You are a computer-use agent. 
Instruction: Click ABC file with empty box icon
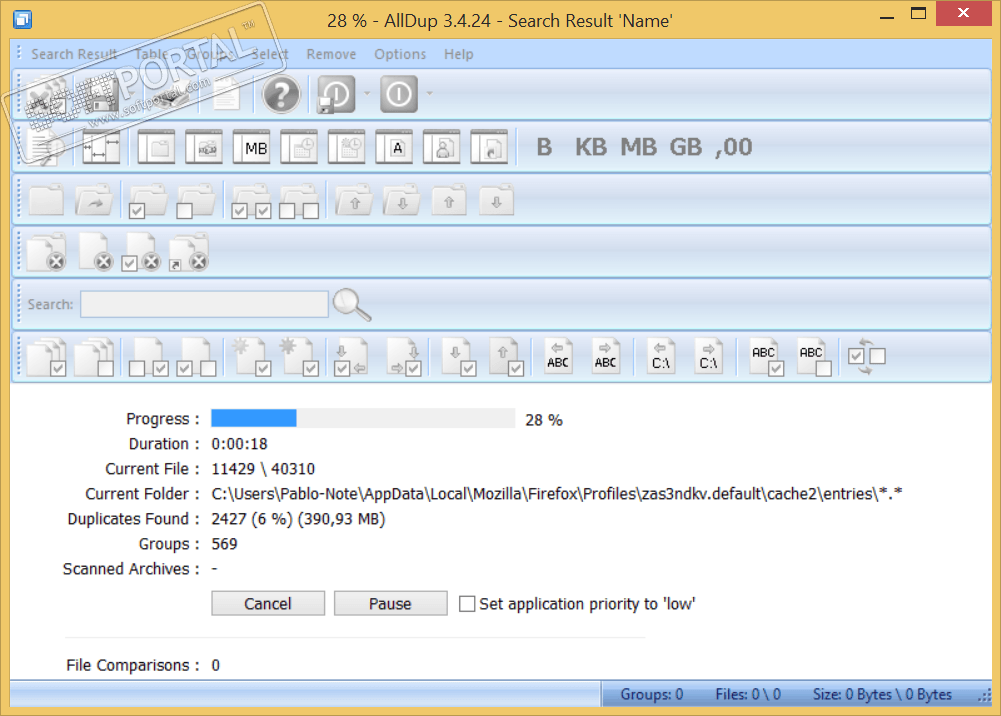[814, 357]
